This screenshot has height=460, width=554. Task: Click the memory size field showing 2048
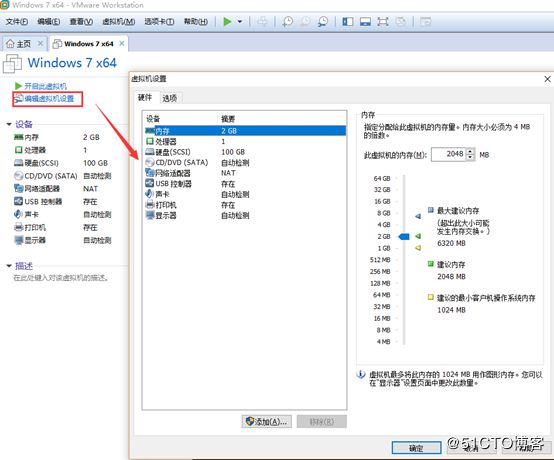[448, 154]
